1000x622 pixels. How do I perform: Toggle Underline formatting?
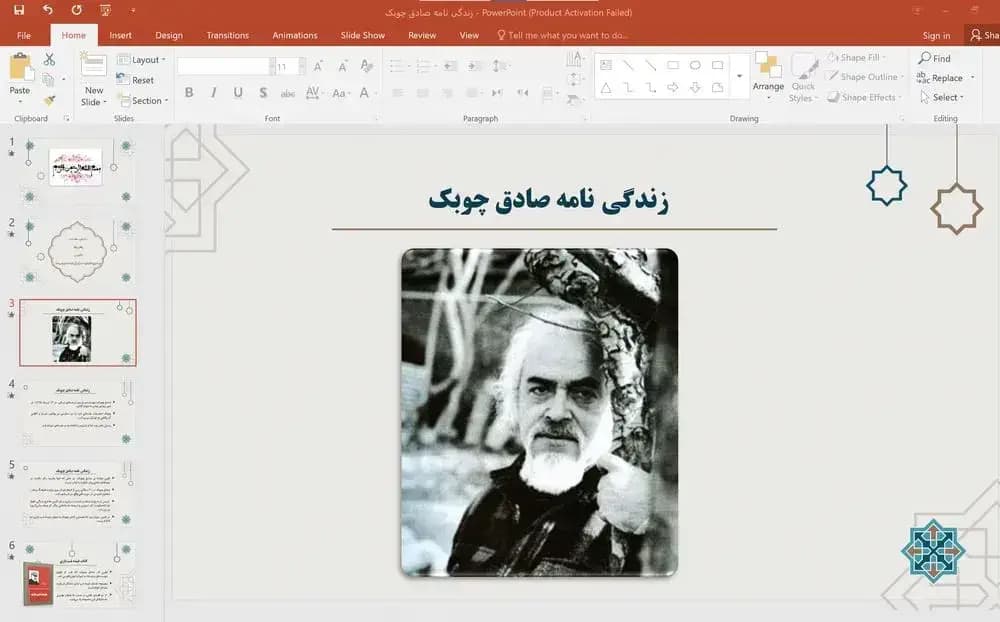click(x=238, y=93)
